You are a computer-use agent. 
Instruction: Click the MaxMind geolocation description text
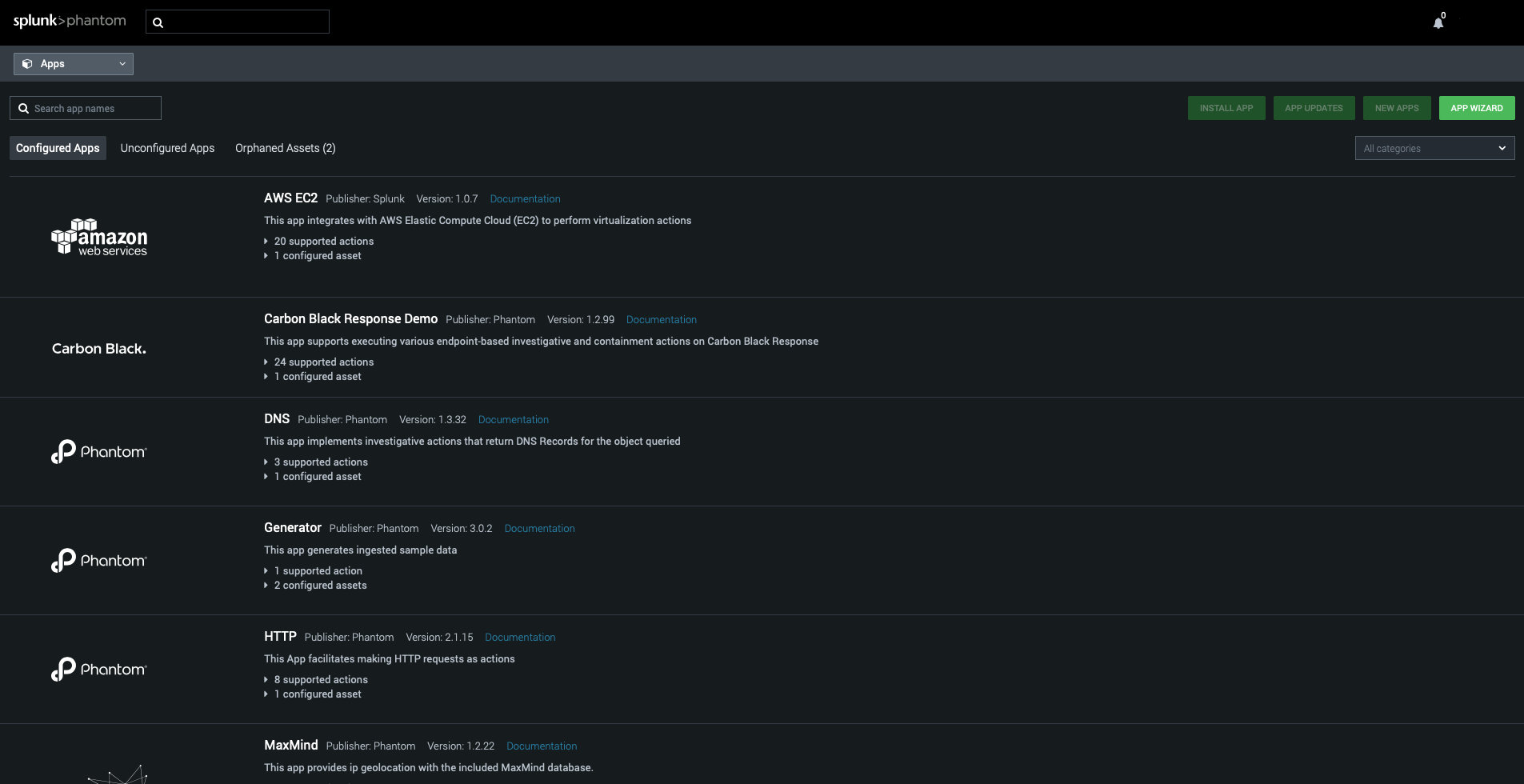click(x=429, y=768)
